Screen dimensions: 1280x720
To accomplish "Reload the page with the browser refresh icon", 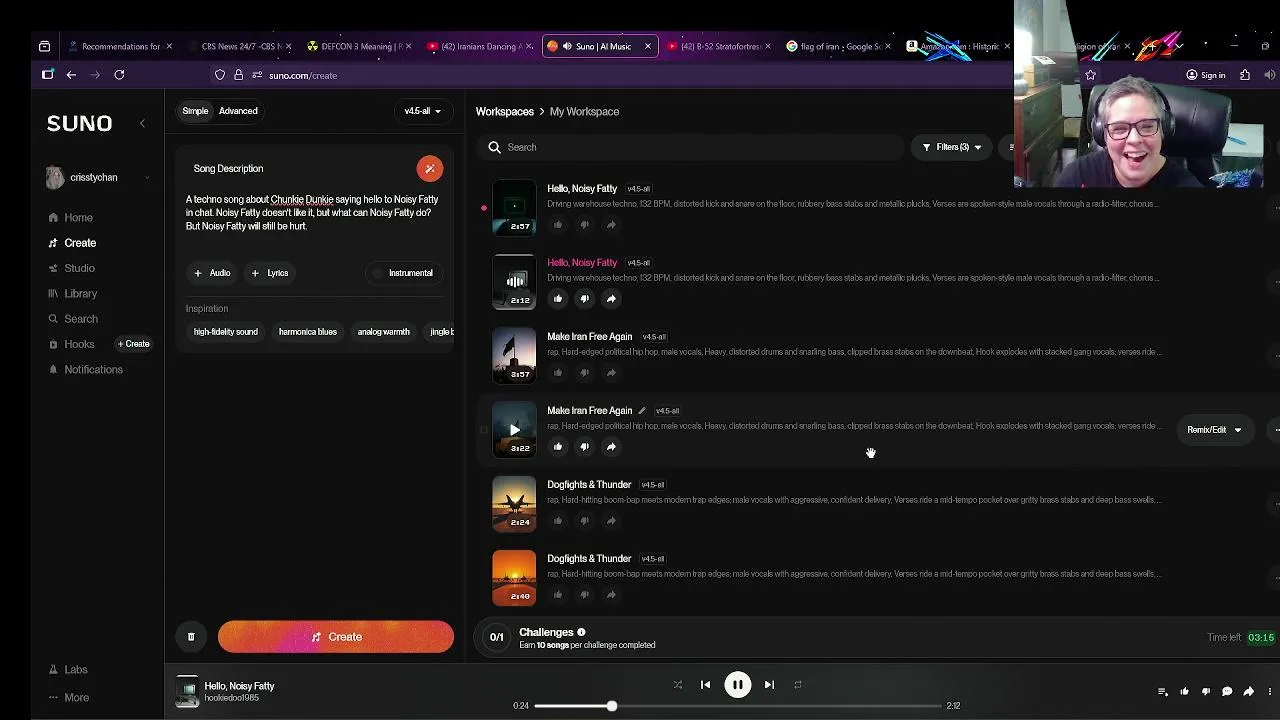I will (x=119, y=75).
